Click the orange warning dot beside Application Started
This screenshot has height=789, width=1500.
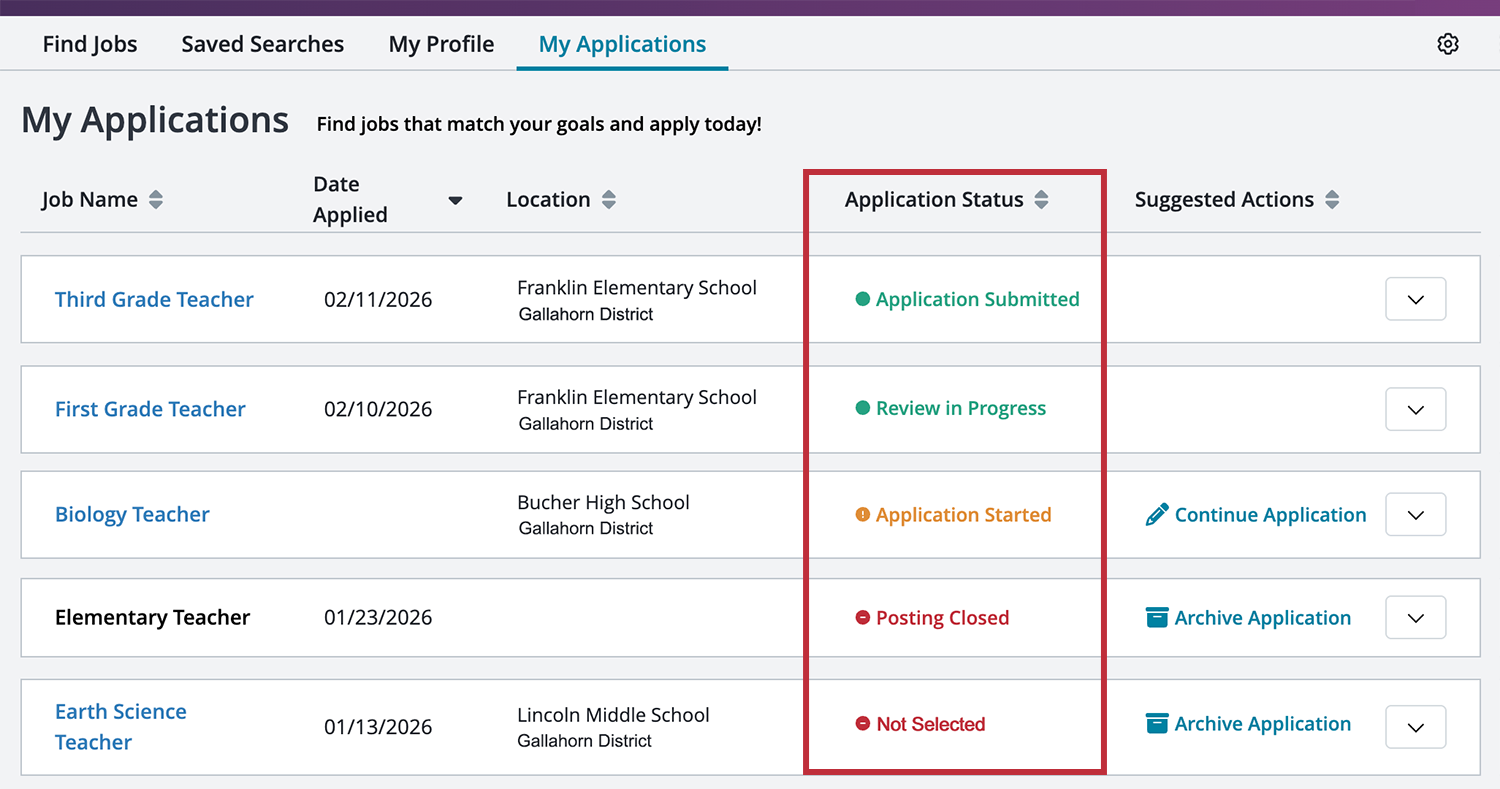pos(862,514)
